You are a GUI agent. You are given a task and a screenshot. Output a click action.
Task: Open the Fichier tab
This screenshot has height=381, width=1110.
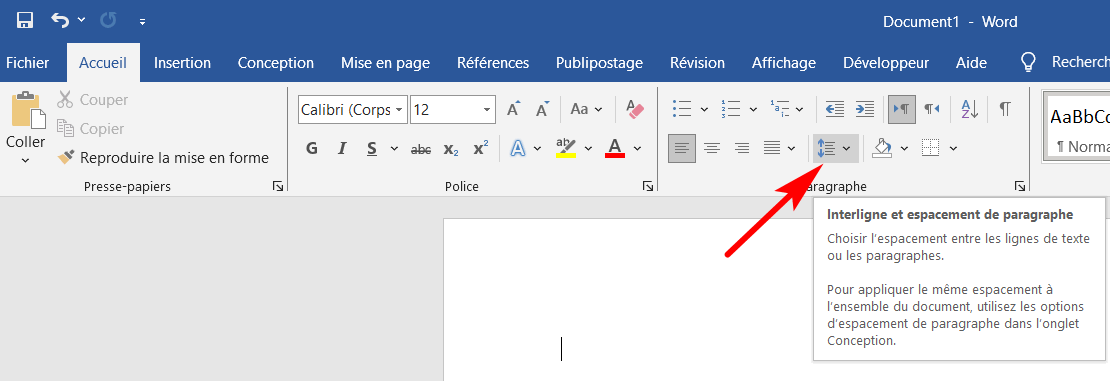pyautogui.click(x=28, y=63)
